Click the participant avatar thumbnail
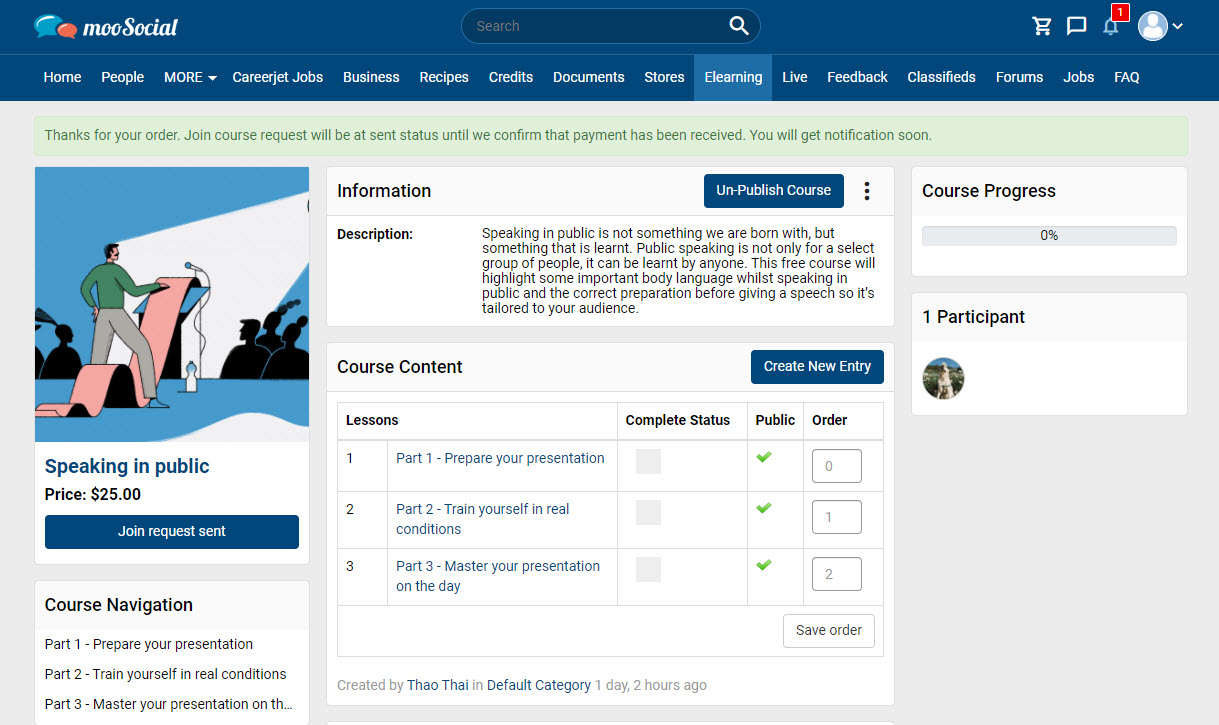Image resolution: width=1219 pixels, height=725 pixels. coord(943,378)
